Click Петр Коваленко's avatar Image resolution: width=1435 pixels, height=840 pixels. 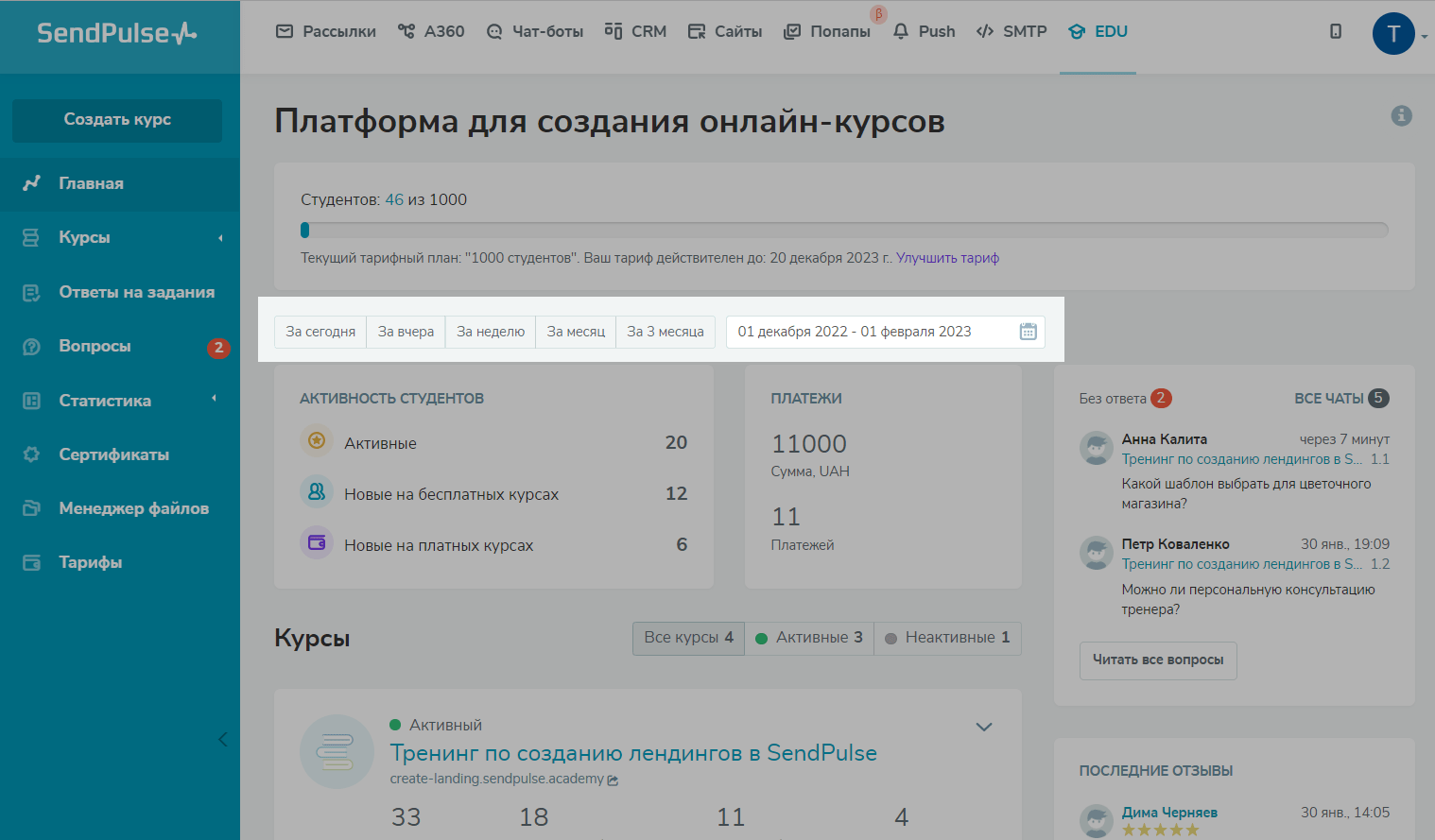pyautogui.click(x=1097, y=553)
